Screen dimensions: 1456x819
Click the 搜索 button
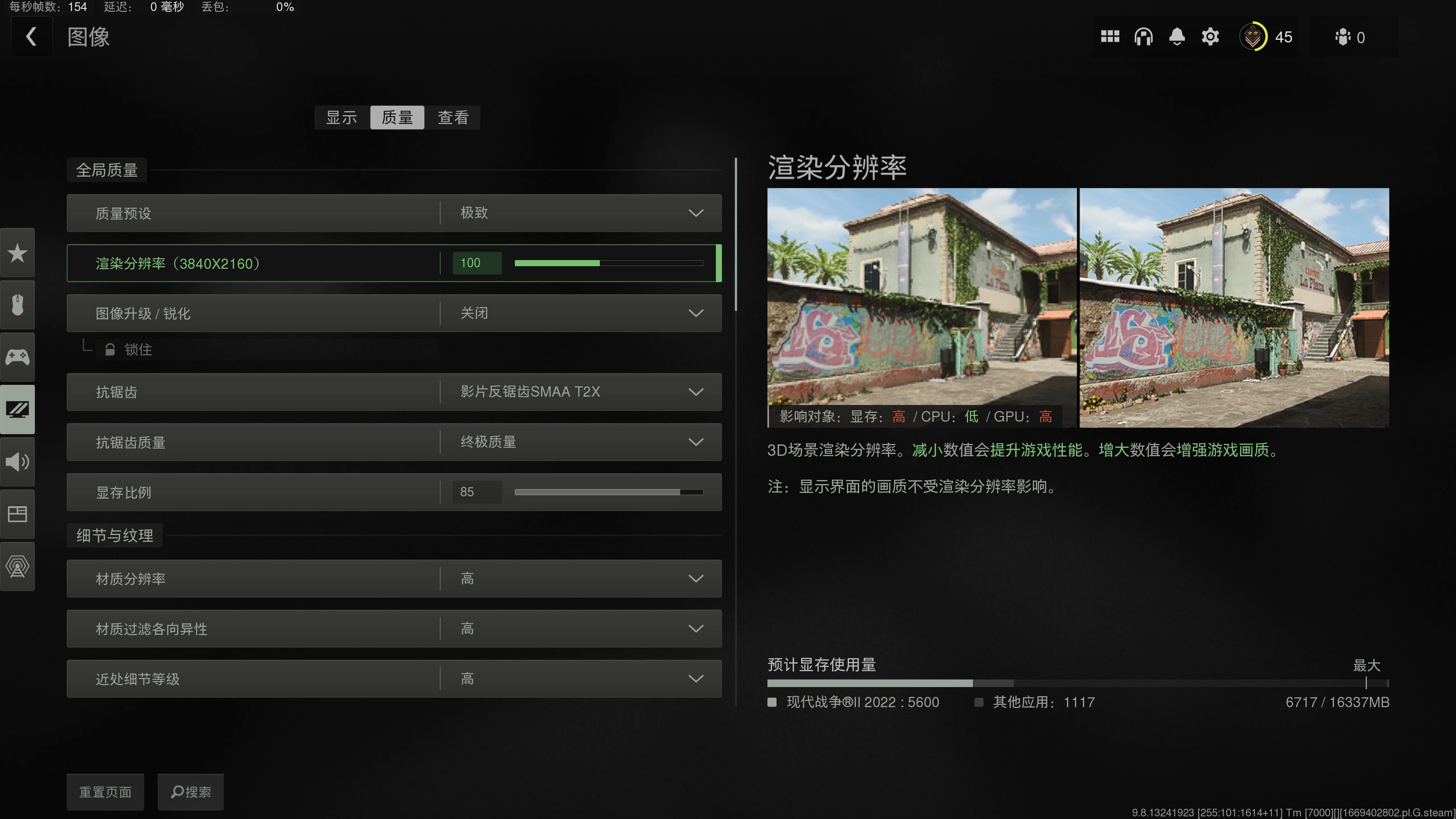(190, 792)
